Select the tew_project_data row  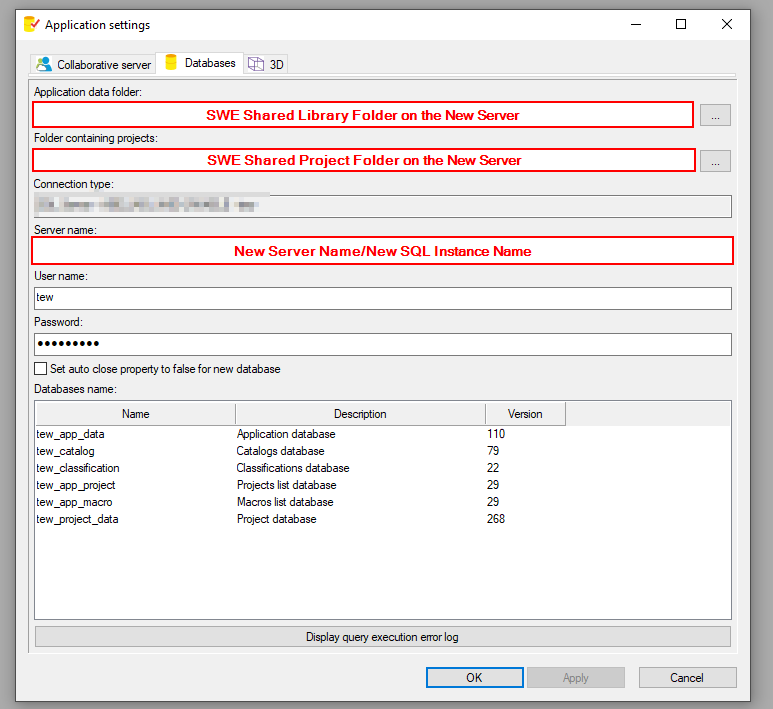pyautogui.click(x=77, y=519)
